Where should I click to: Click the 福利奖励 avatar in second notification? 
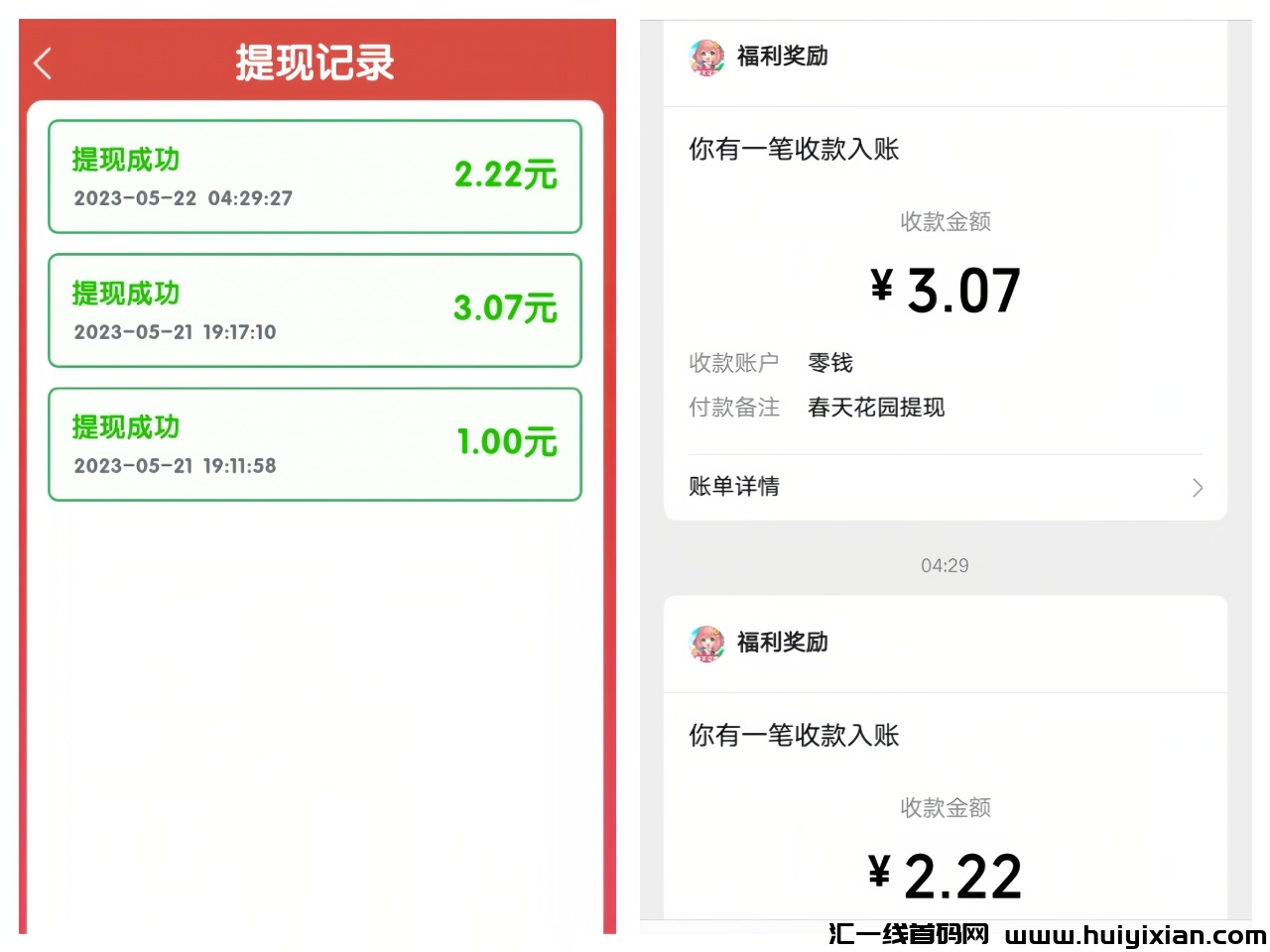tap(706, 643)
